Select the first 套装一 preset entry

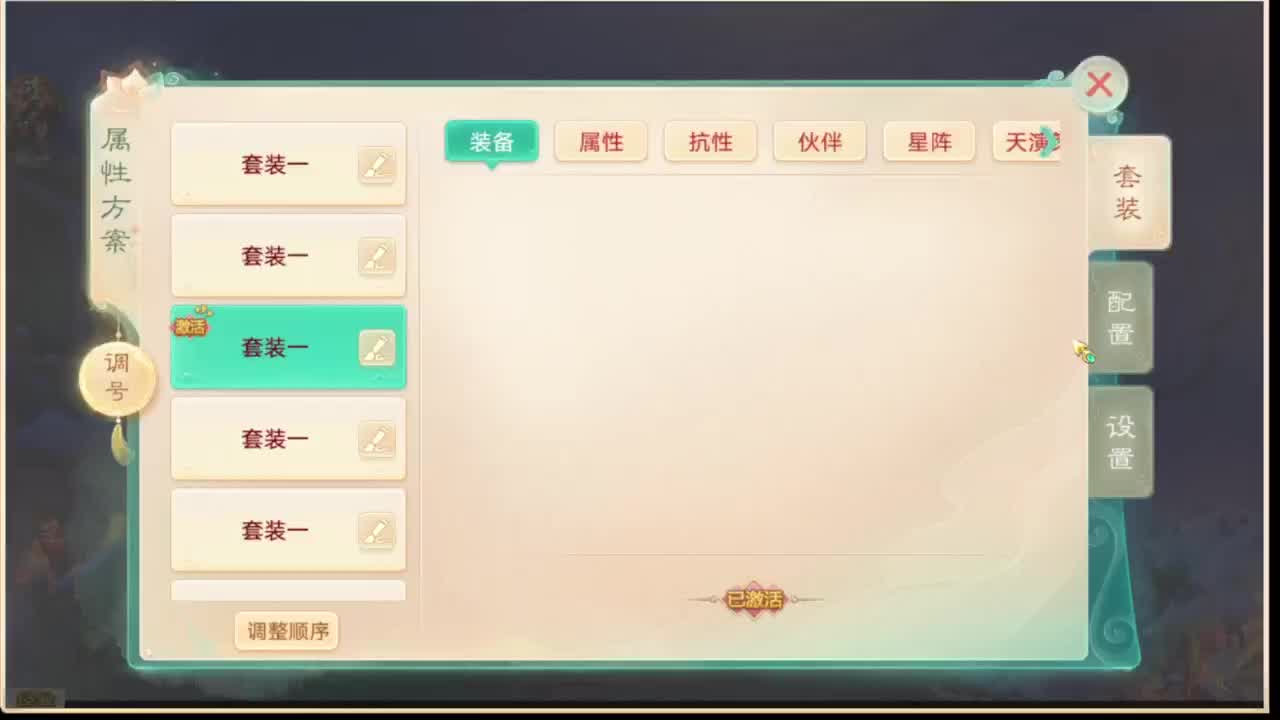tap(288, 165)
